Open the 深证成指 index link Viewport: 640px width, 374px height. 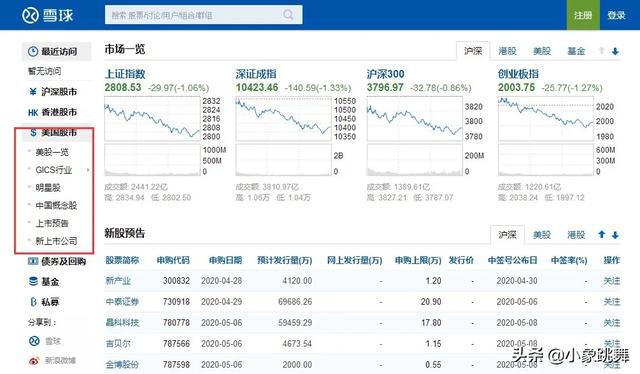pyautogui.click(x=256, y=74)
